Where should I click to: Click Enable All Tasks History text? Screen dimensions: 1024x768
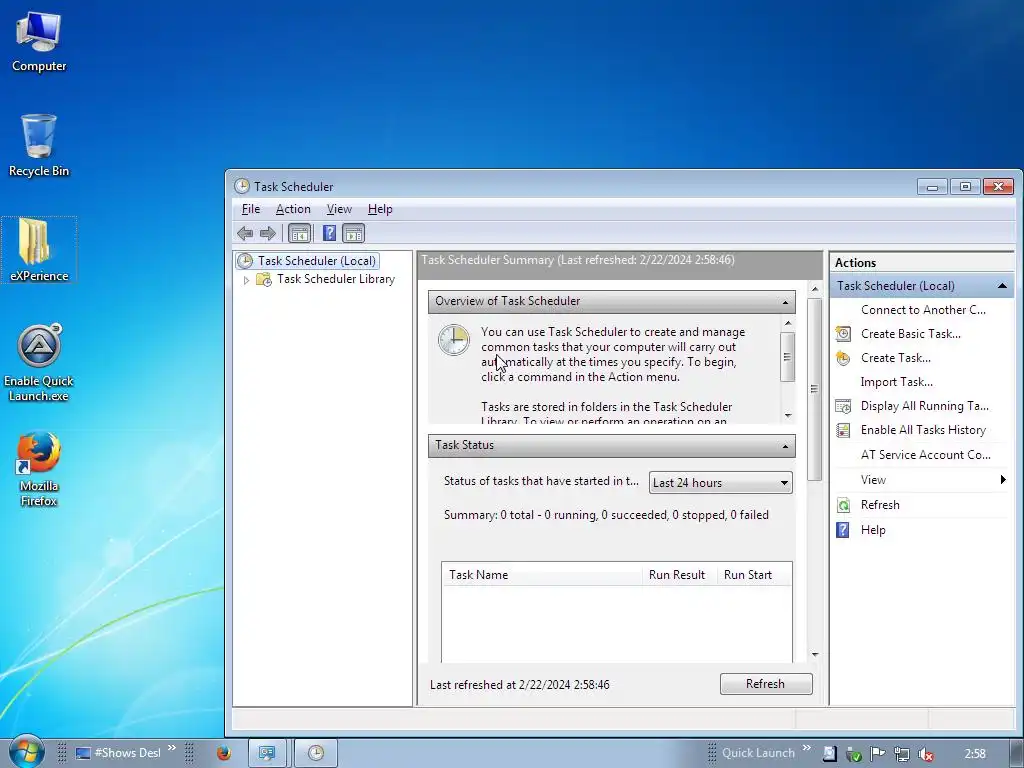coord(923,430)
